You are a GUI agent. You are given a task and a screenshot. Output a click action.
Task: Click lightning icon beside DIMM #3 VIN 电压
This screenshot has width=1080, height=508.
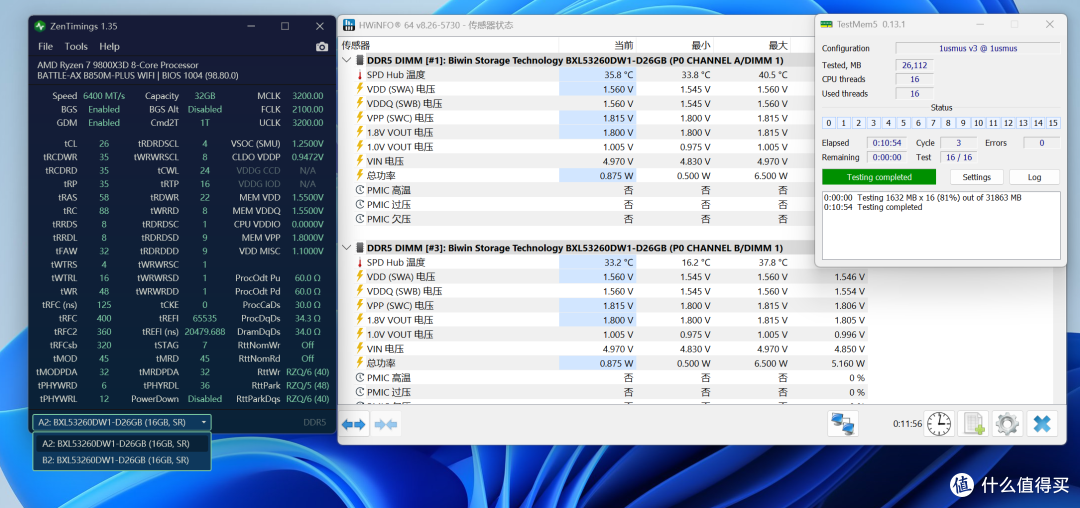click(360, 349)
